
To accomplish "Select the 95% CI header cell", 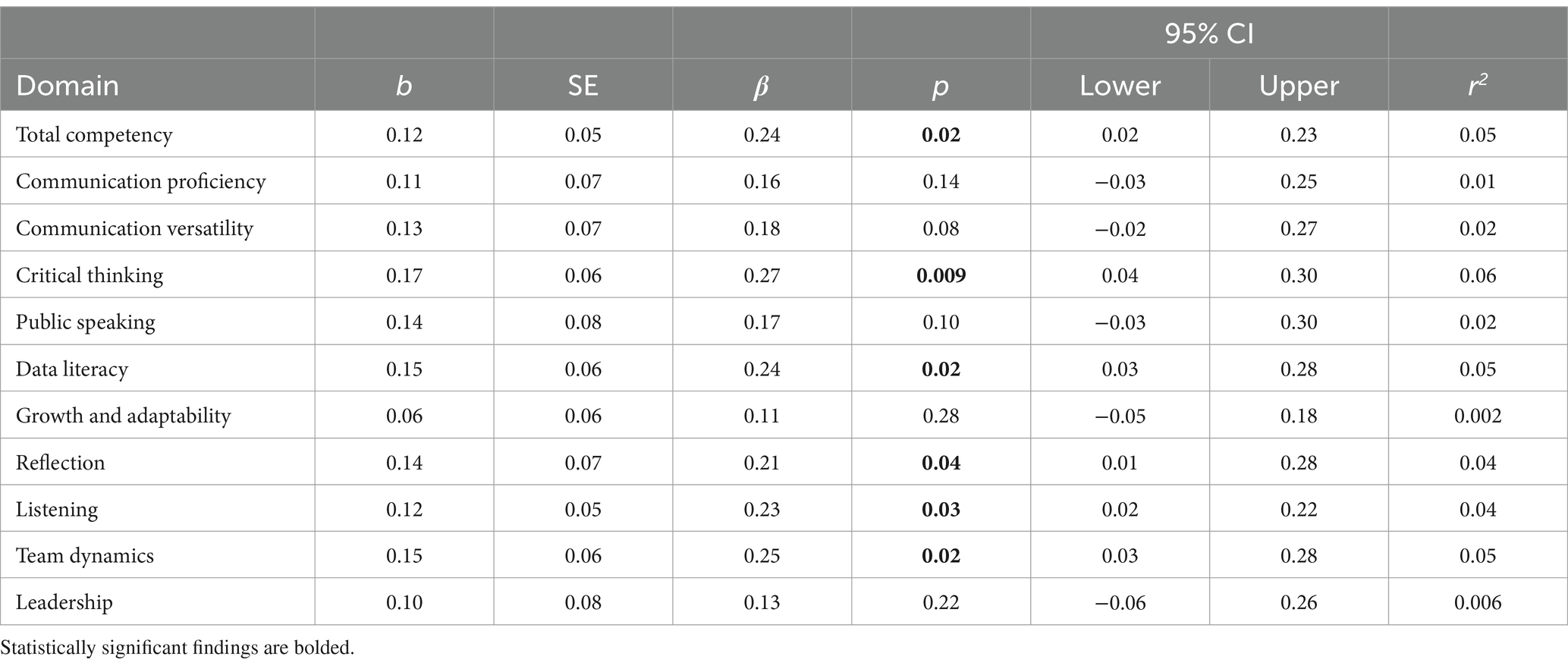I will [x=1209, y=34].
